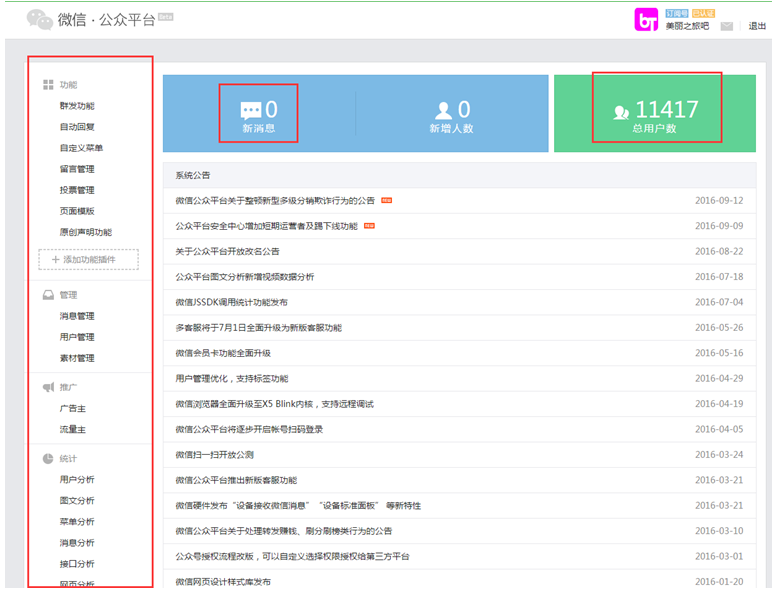This screenshot has width=772, height=591.
Task: Click account name 美丽之旅吧
Action: pyautogui.click(x=687, y=26)
